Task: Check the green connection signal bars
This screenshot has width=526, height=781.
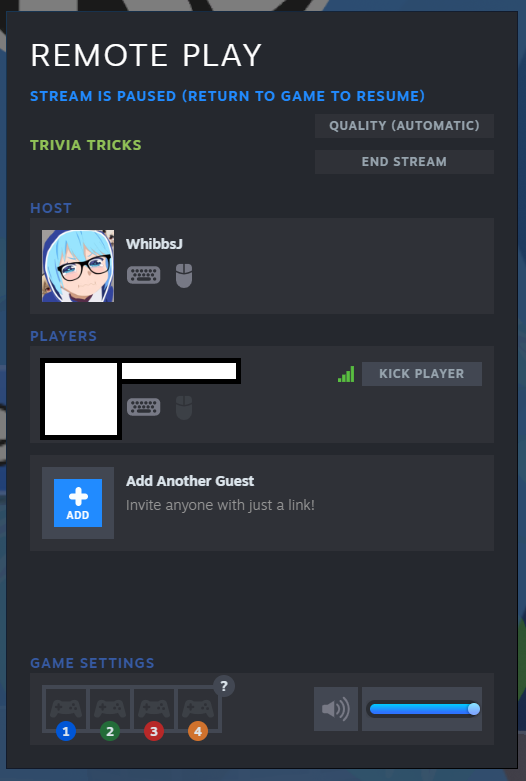Action: point(346,374)
